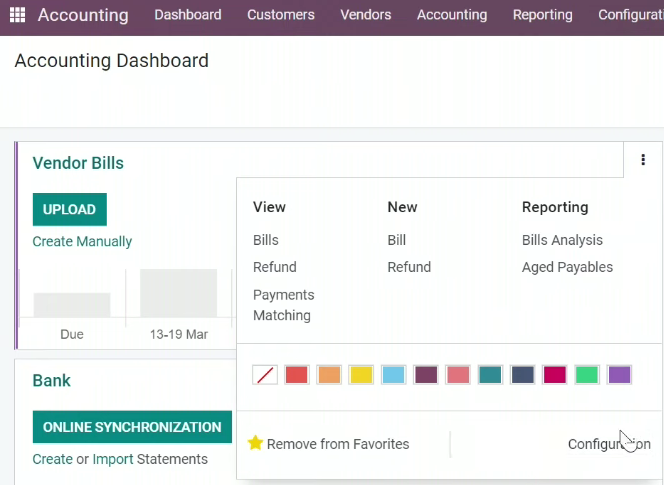Click the Vendor Bills three-dot menu icon

643,160
